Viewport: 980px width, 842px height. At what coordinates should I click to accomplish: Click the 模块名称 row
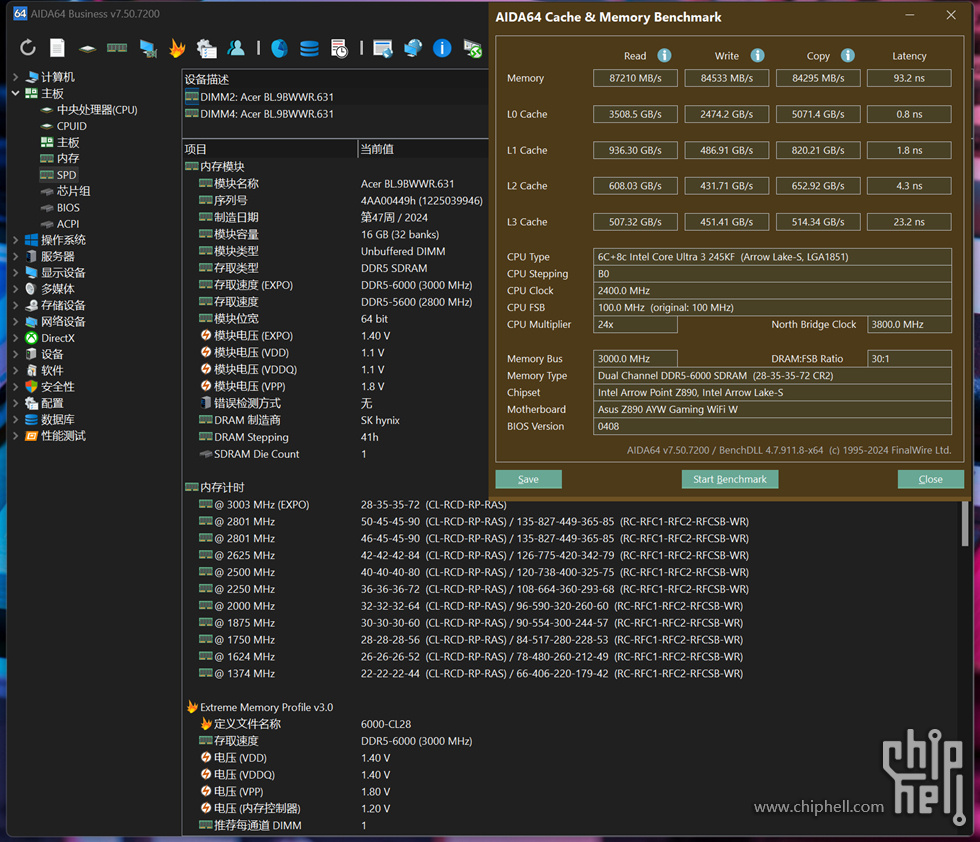pyautogui.click(x=336, y=184)
